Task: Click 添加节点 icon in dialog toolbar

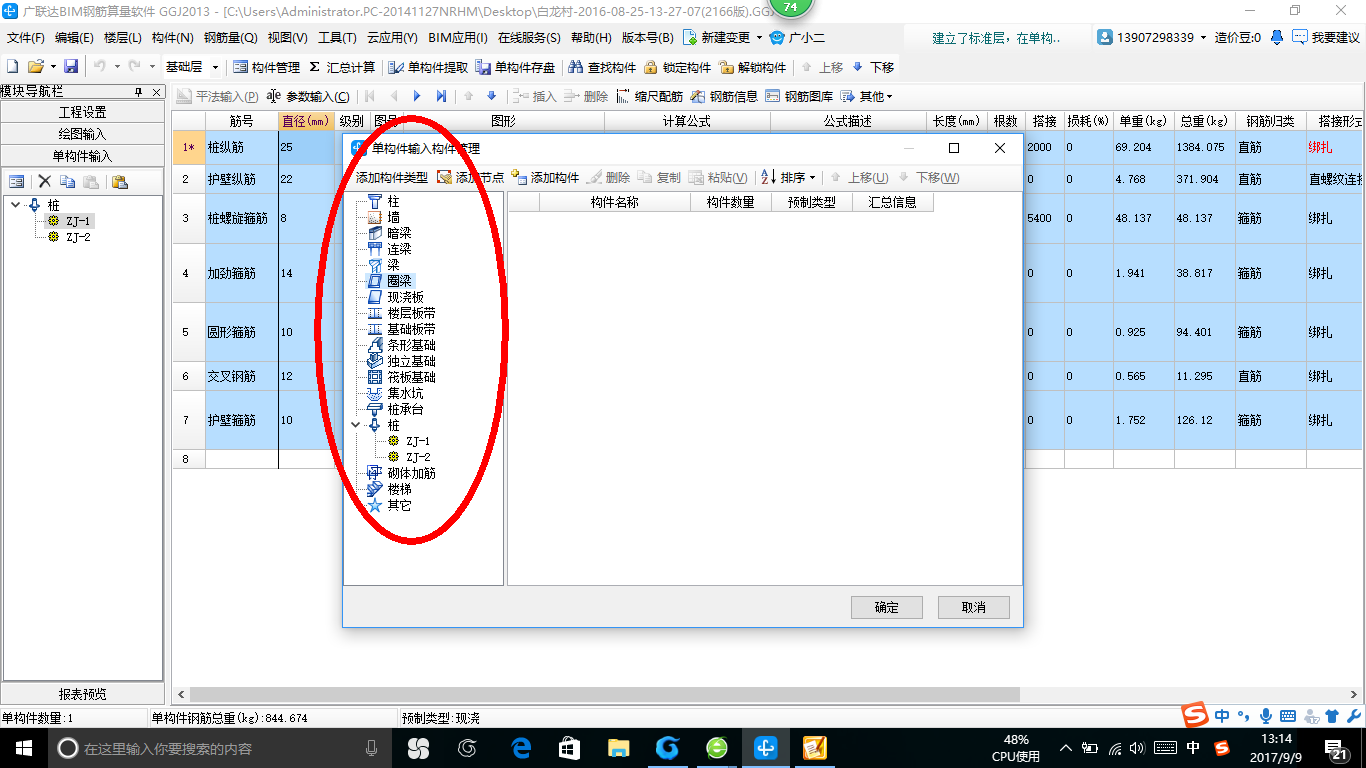Action: coord(471,177)
